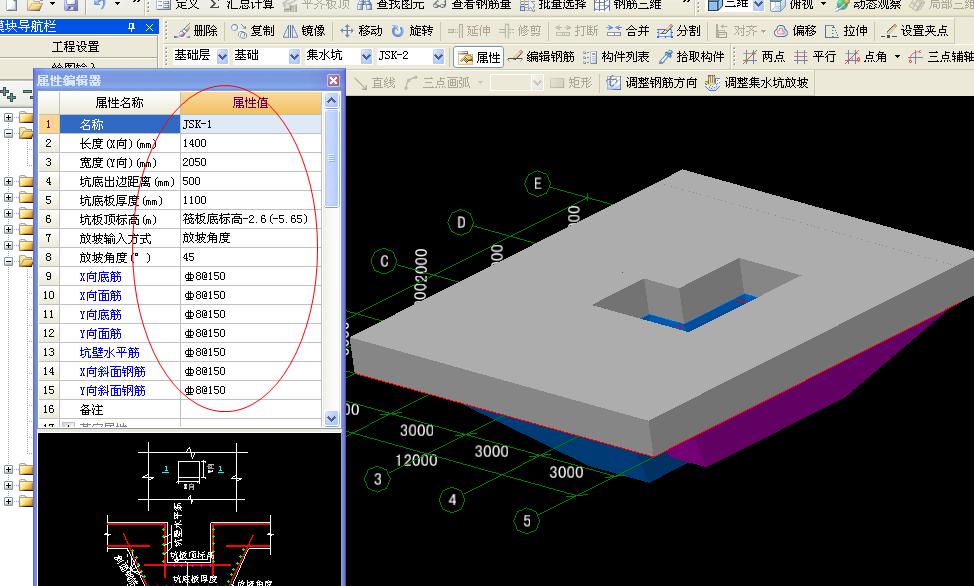974x586 pixels.
Task: Open the 集水坑 component type dropdown
Action: pos(366,57)
